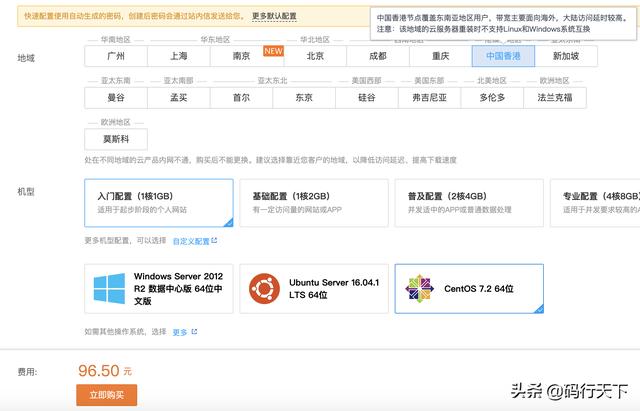
Task: Select the 多伦多 region
Action: pos(492,98)
